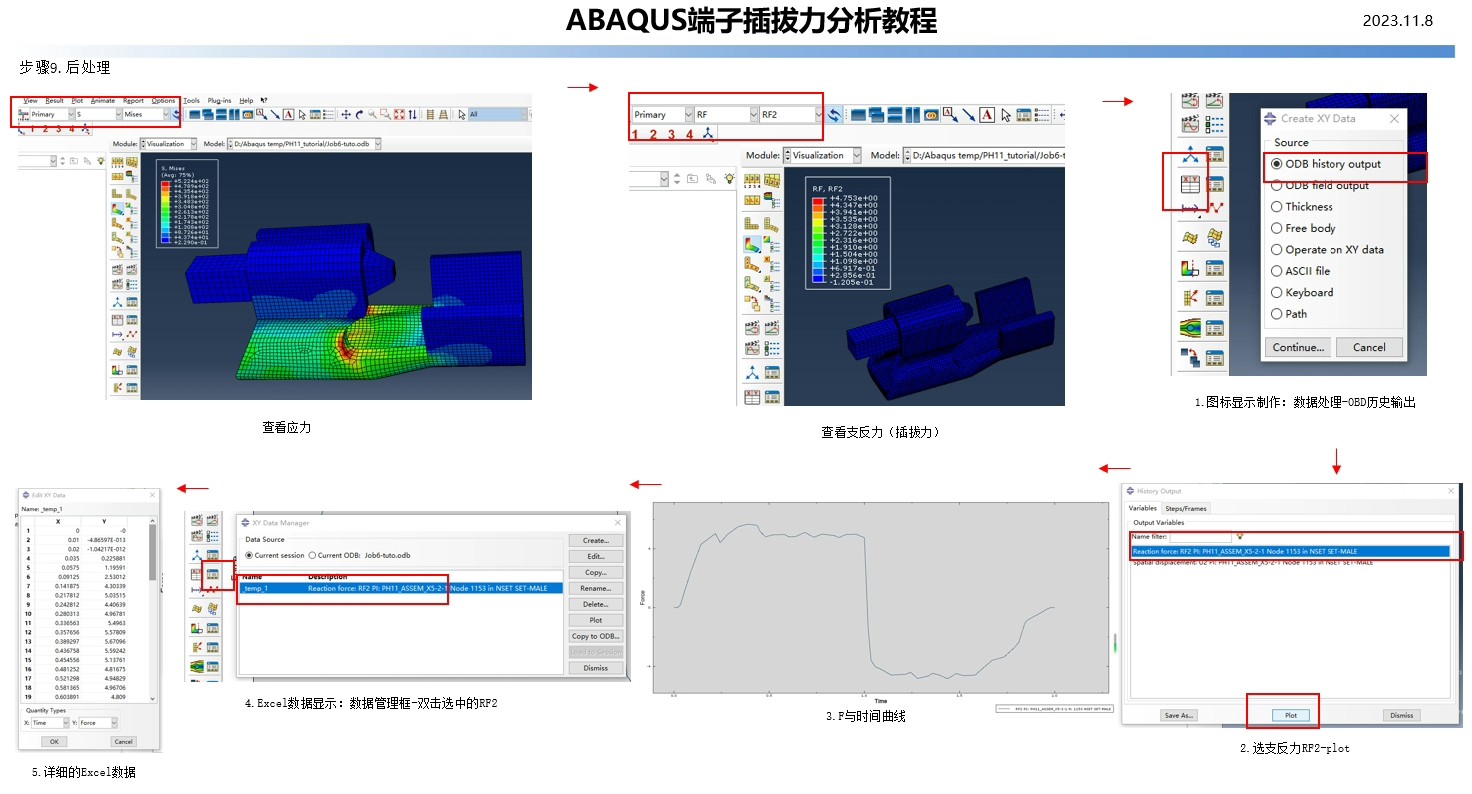This screenshot has height=794, width=1472.
Task: Open the Report menu
Action: coord(133,101)
